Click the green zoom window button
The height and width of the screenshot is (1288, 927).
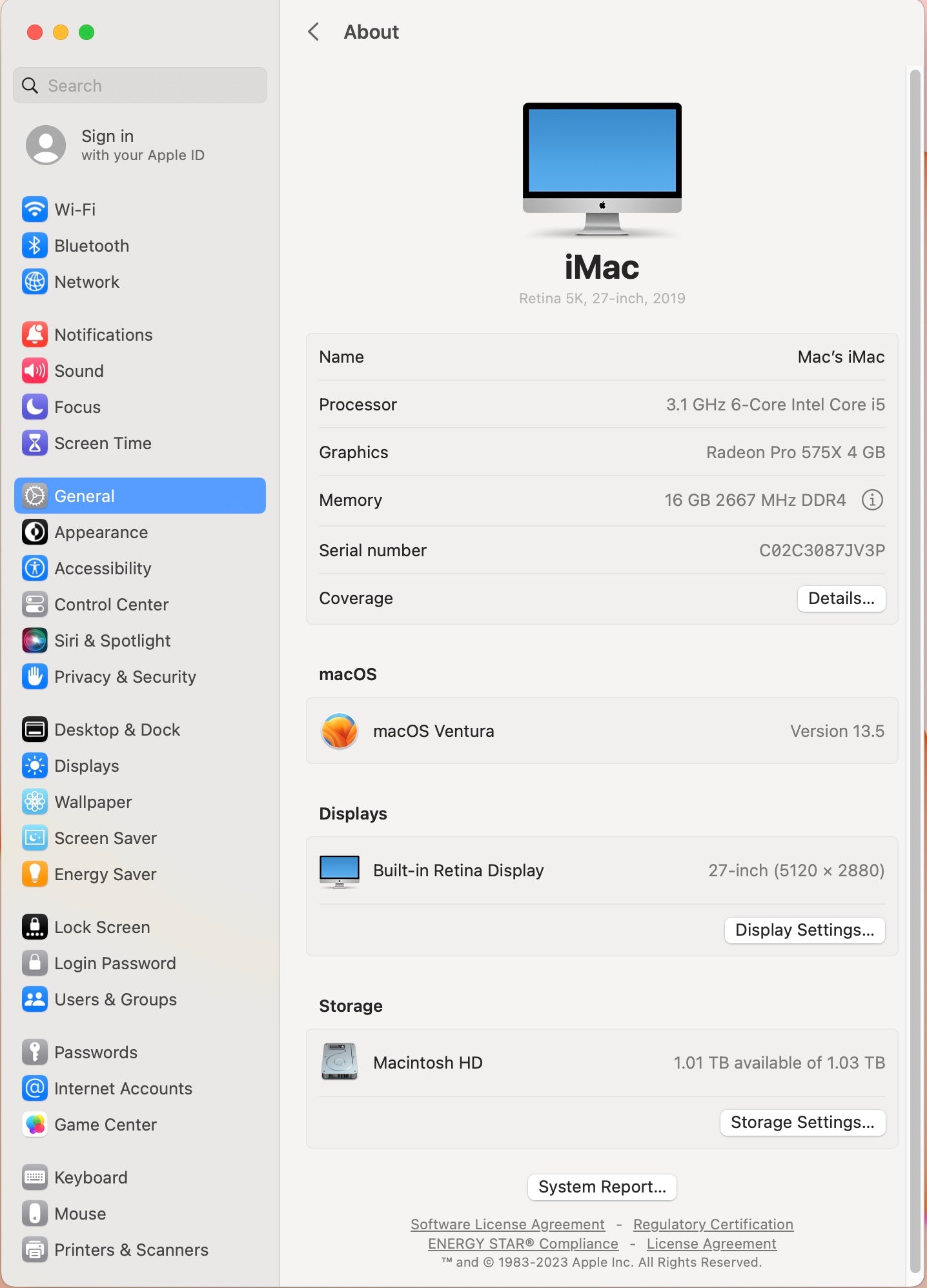[x=87, y=32]
